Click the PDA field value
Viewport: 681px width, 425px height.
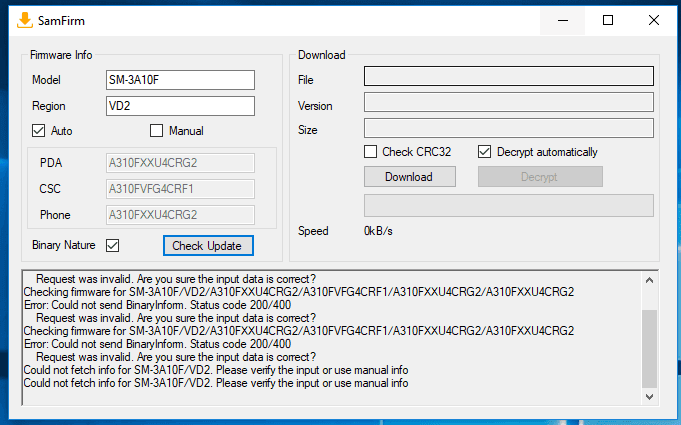tap(180, 163)
